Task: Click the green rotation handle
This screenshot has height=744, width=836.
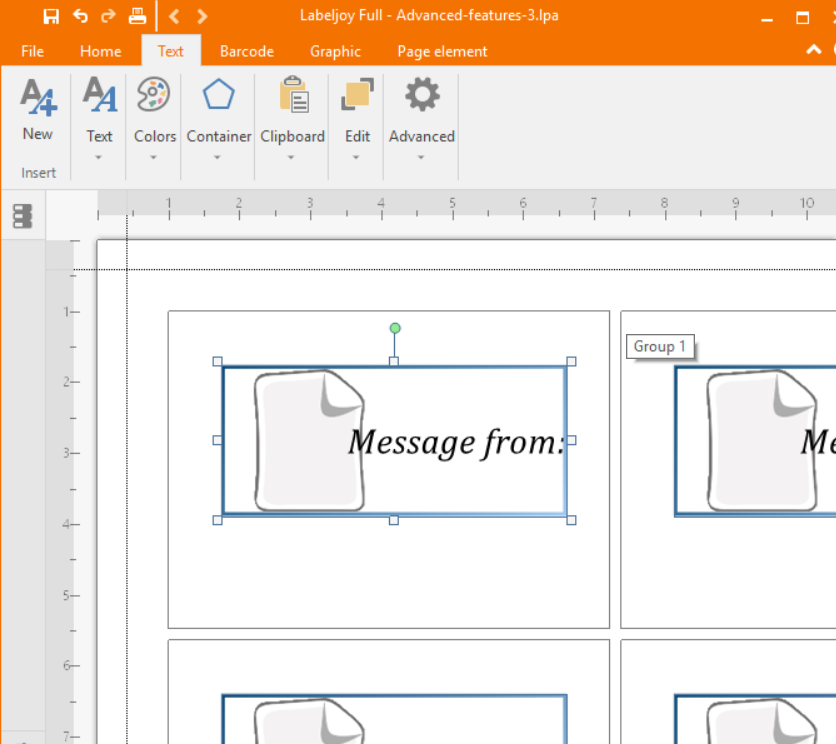Action: point(395,328)
